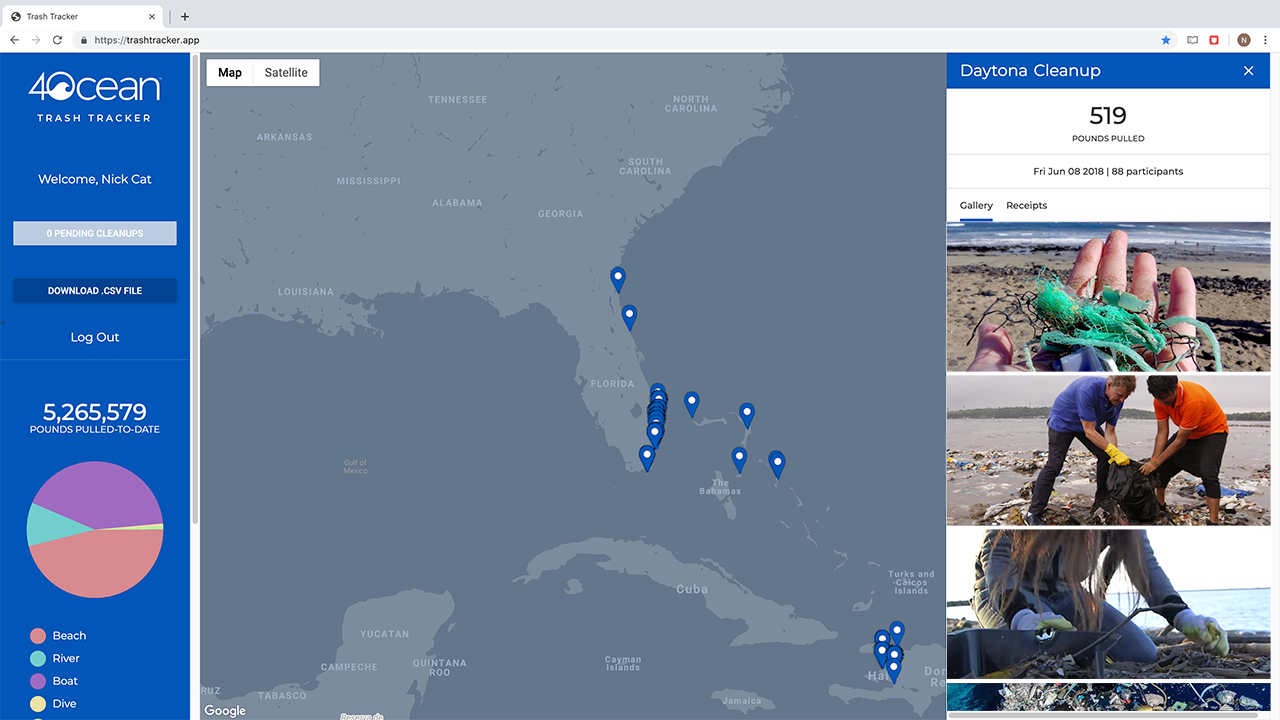Open the Receipts tab
Image resolution: width=1280 pixels, height=720 pixels.
pyautogui.click(x=1026, y=205)
